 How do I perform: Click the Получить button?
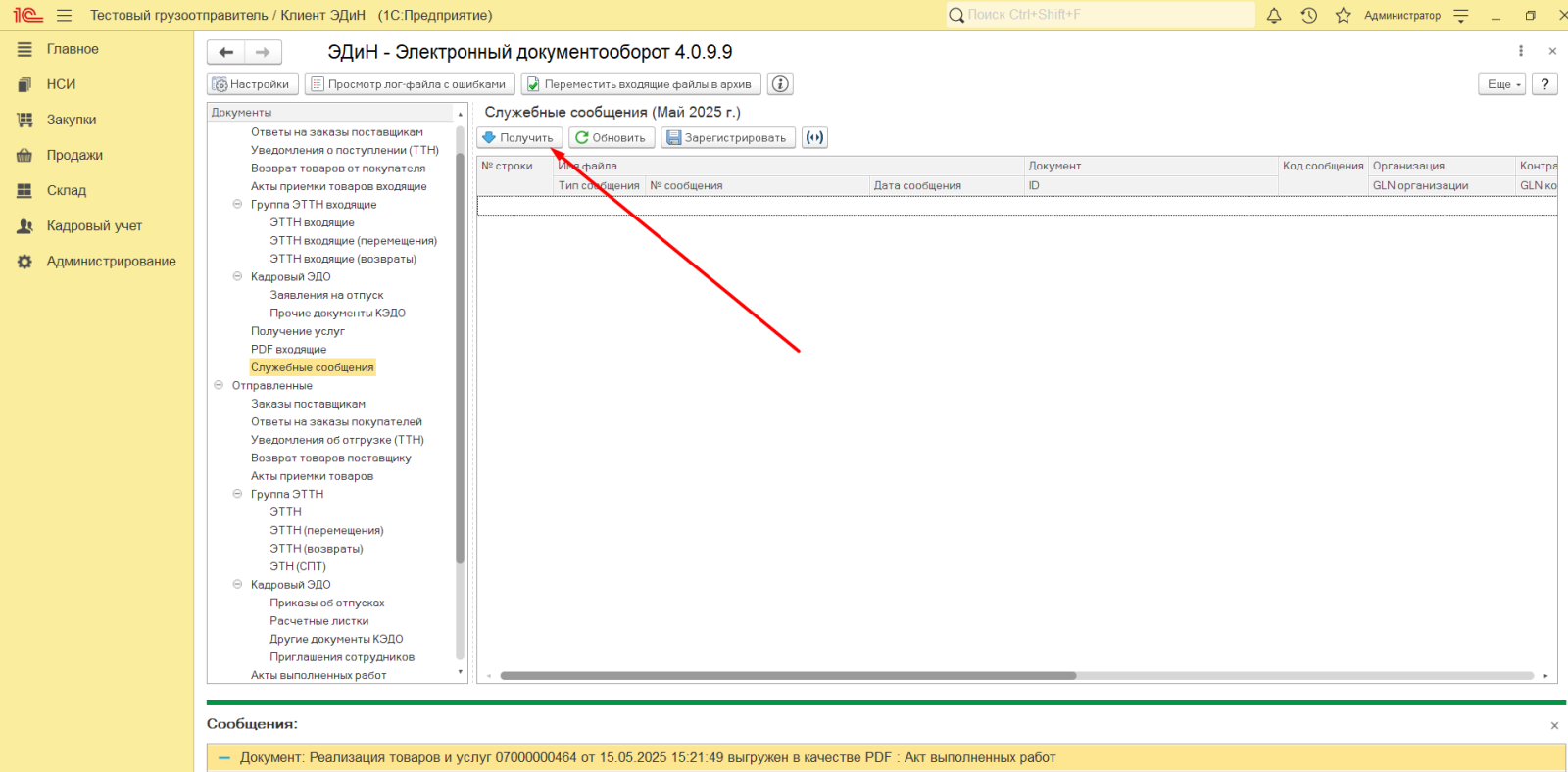click(519, 137)
